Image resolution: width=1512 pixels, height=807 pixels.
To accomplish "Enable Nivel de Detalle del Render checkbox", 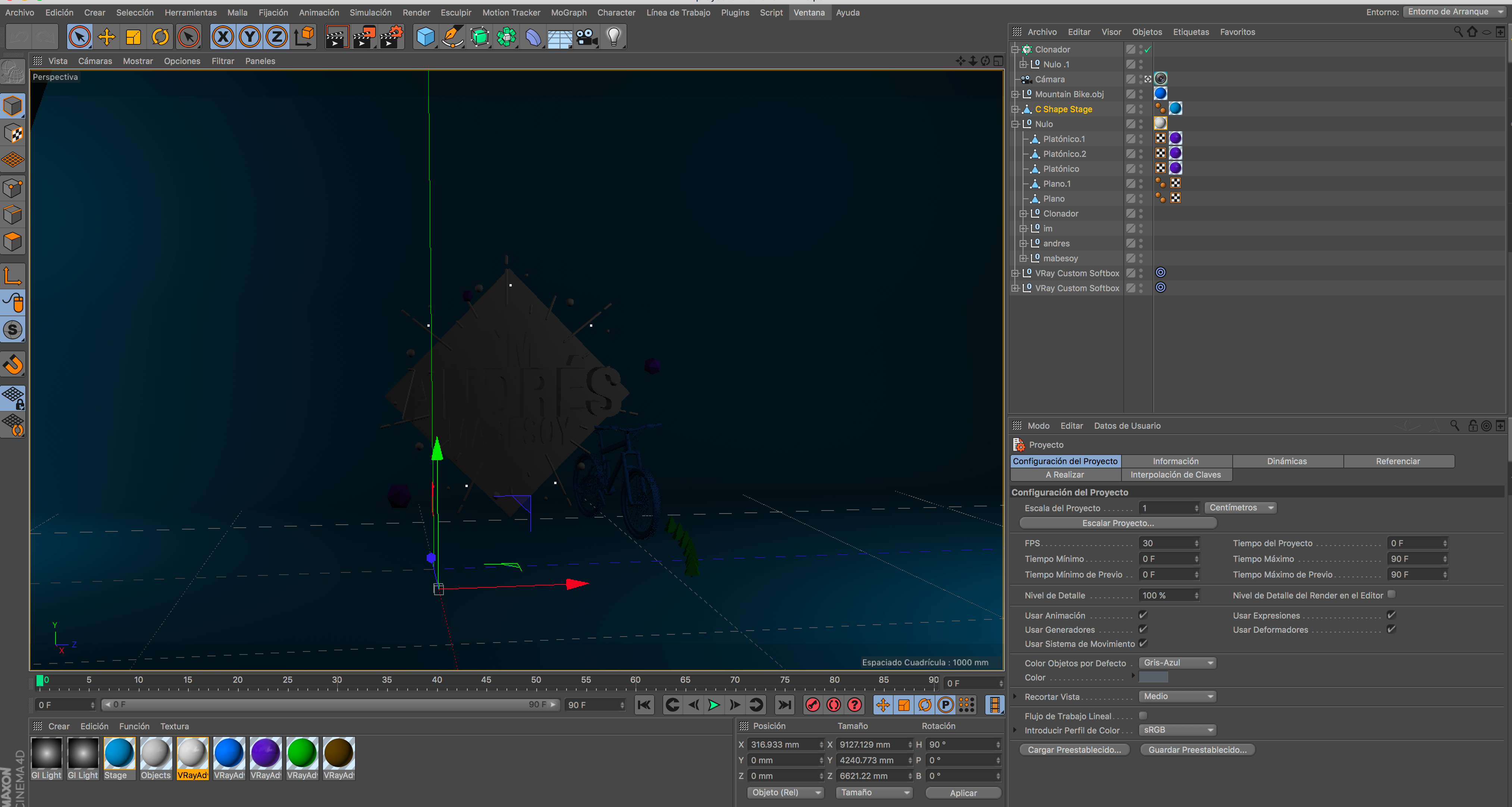I will click(1391, 594).
